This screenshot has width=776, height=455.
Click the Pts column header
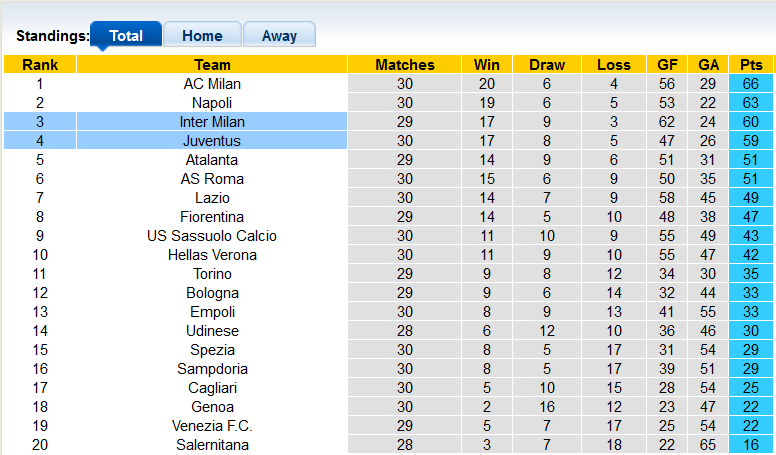751,65
